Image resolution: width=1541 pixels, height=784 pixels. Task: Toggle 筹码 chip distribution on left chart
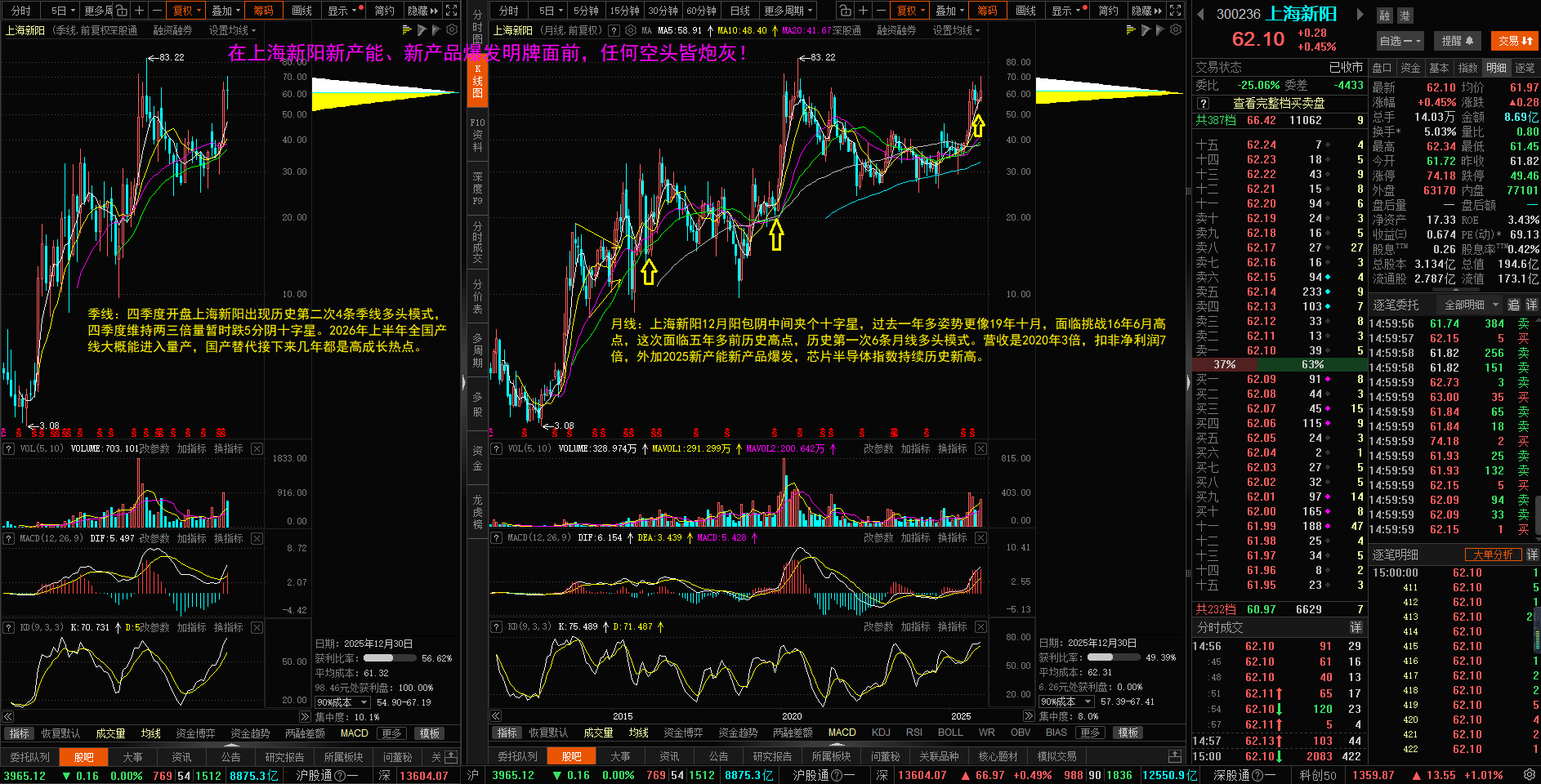(263, 11)
